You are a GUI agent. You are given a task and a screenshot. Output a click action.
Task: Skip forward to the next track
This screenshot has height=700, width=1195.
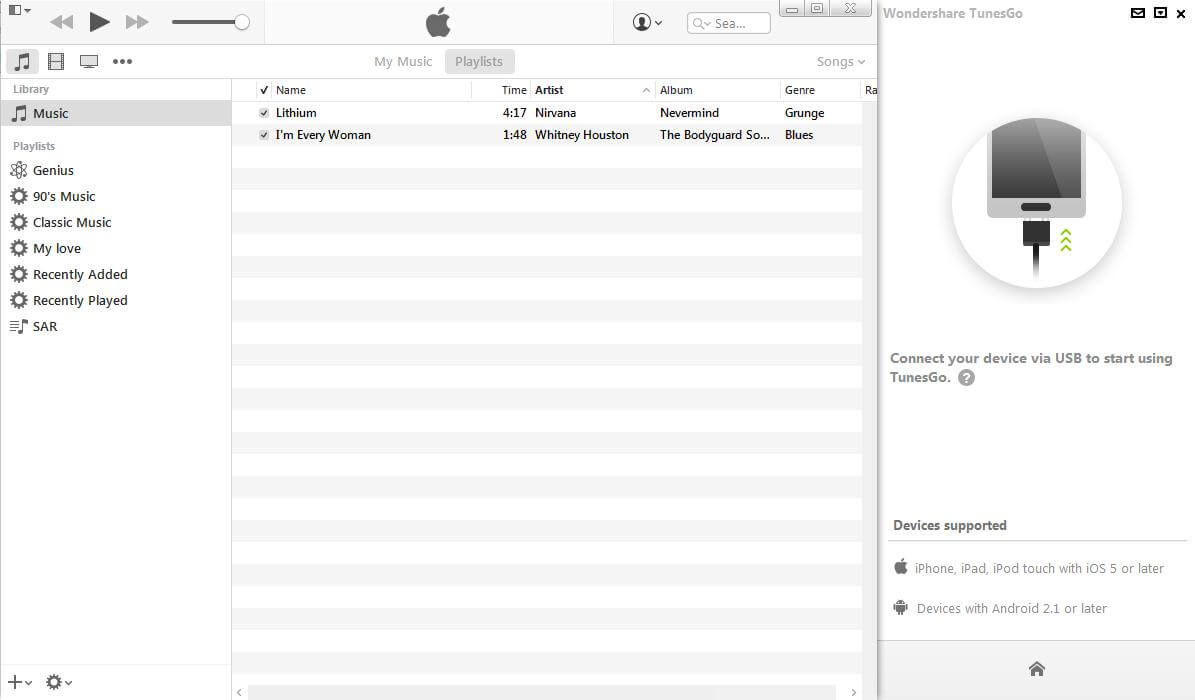coord(137,22)
